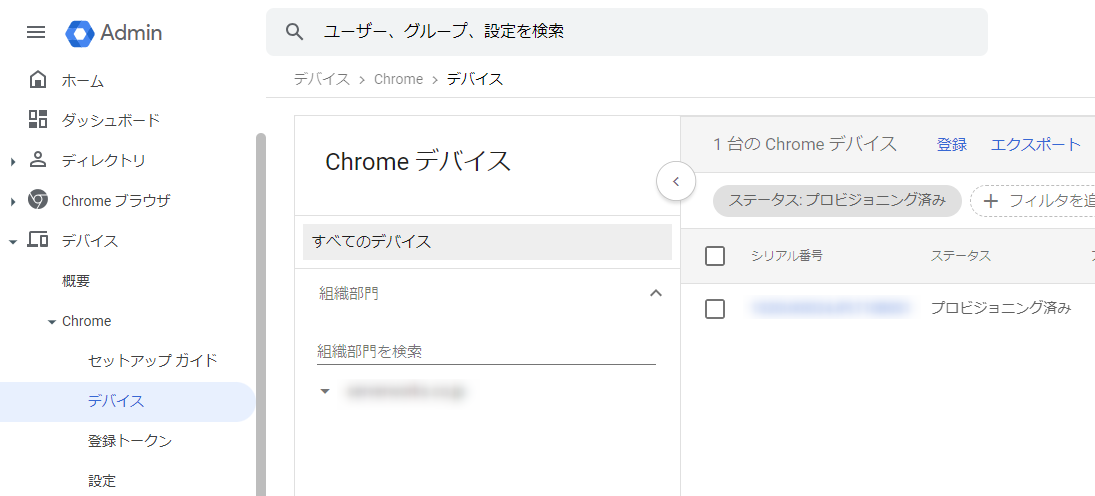This screenshot has height=496, width=1095.
Task: Click the 組織部門を検索 input field
Action: (486, 351)
